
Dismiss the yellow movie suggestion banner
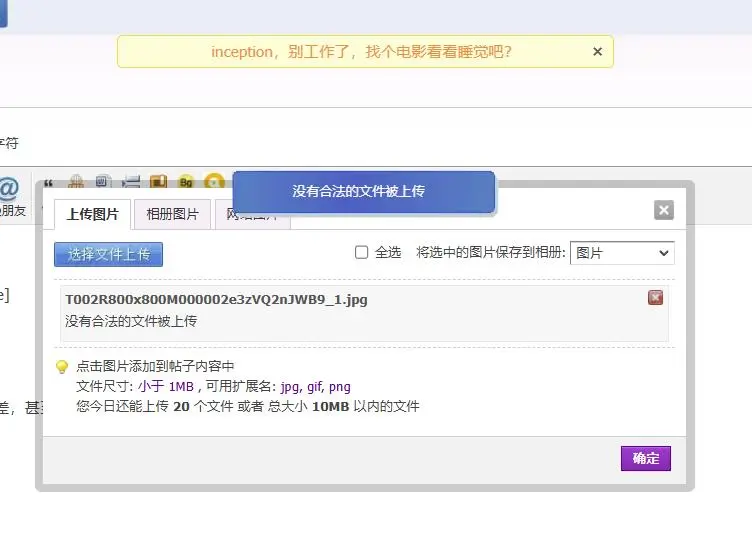click(597, 52)
